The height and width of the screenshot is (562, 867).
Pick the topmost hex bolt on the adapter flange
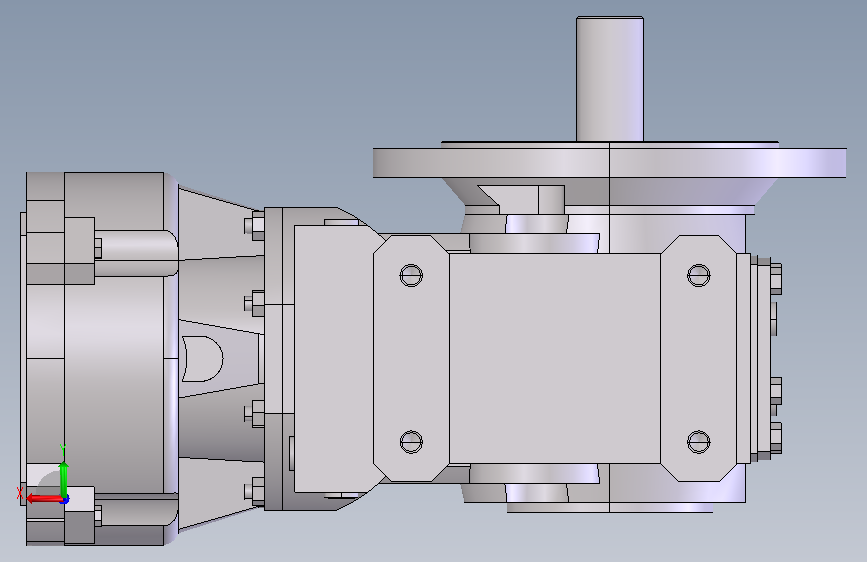254,226
